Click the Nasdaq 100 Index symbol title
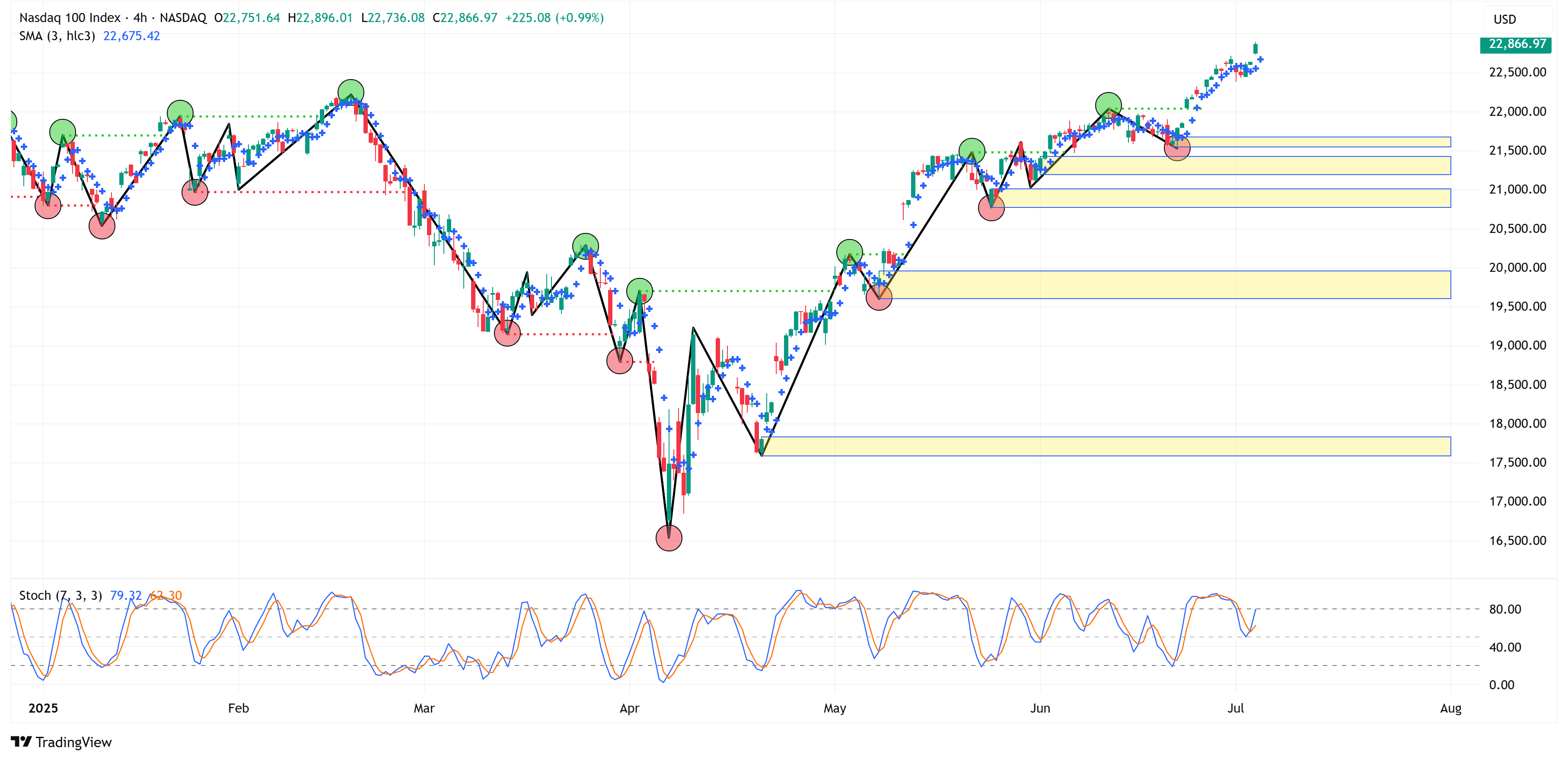 pos(70,18)
